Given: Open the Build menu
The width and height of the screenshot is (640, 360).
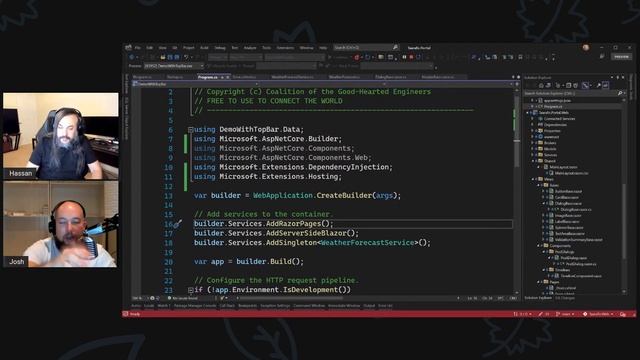Looking at the screenshot, I should click(204, 48).
